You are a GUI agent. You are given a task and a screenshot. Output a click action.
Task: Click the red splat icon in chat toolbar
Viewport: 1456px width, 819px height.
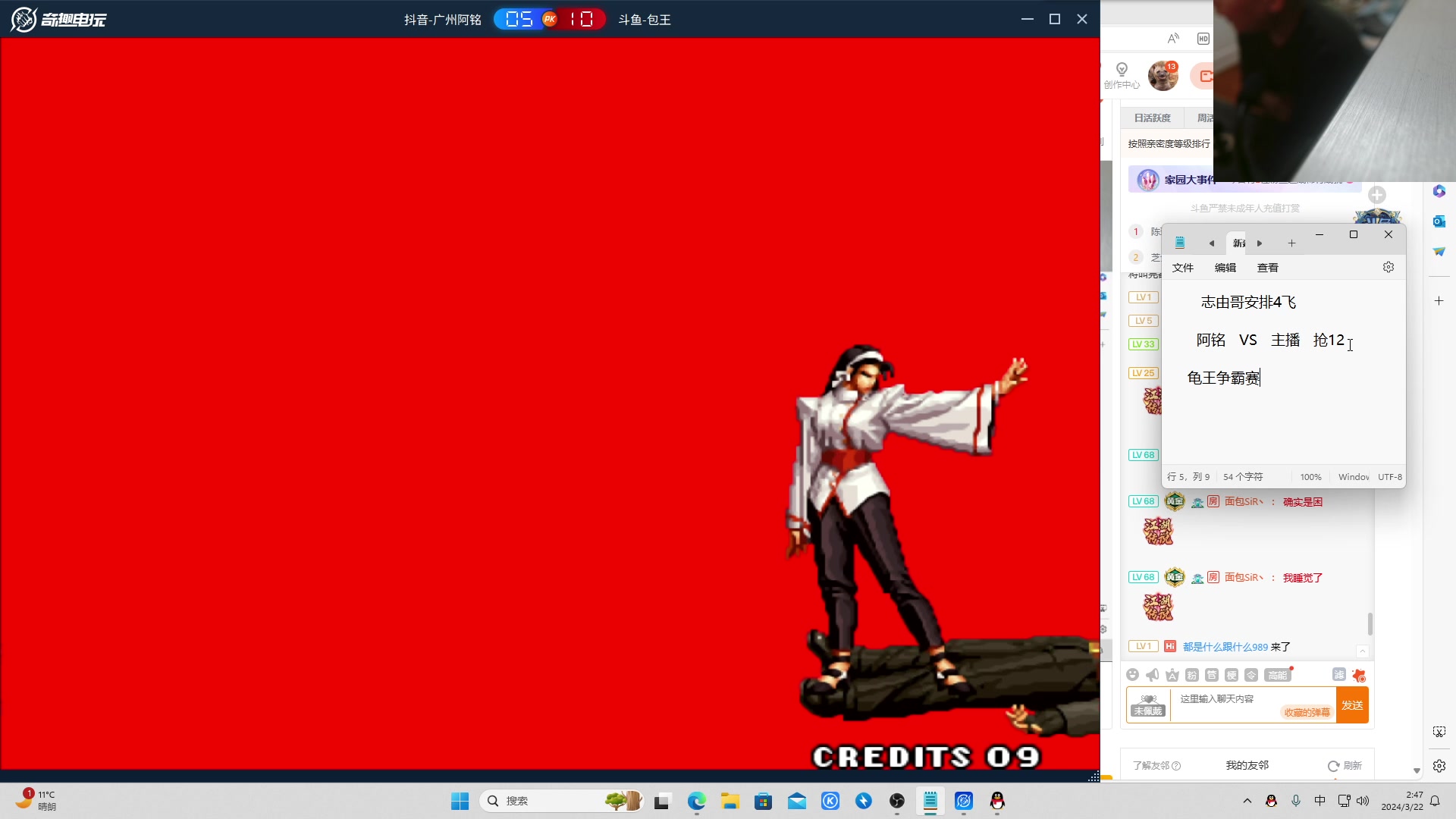pyautogui.click(x=1359, y=675)
